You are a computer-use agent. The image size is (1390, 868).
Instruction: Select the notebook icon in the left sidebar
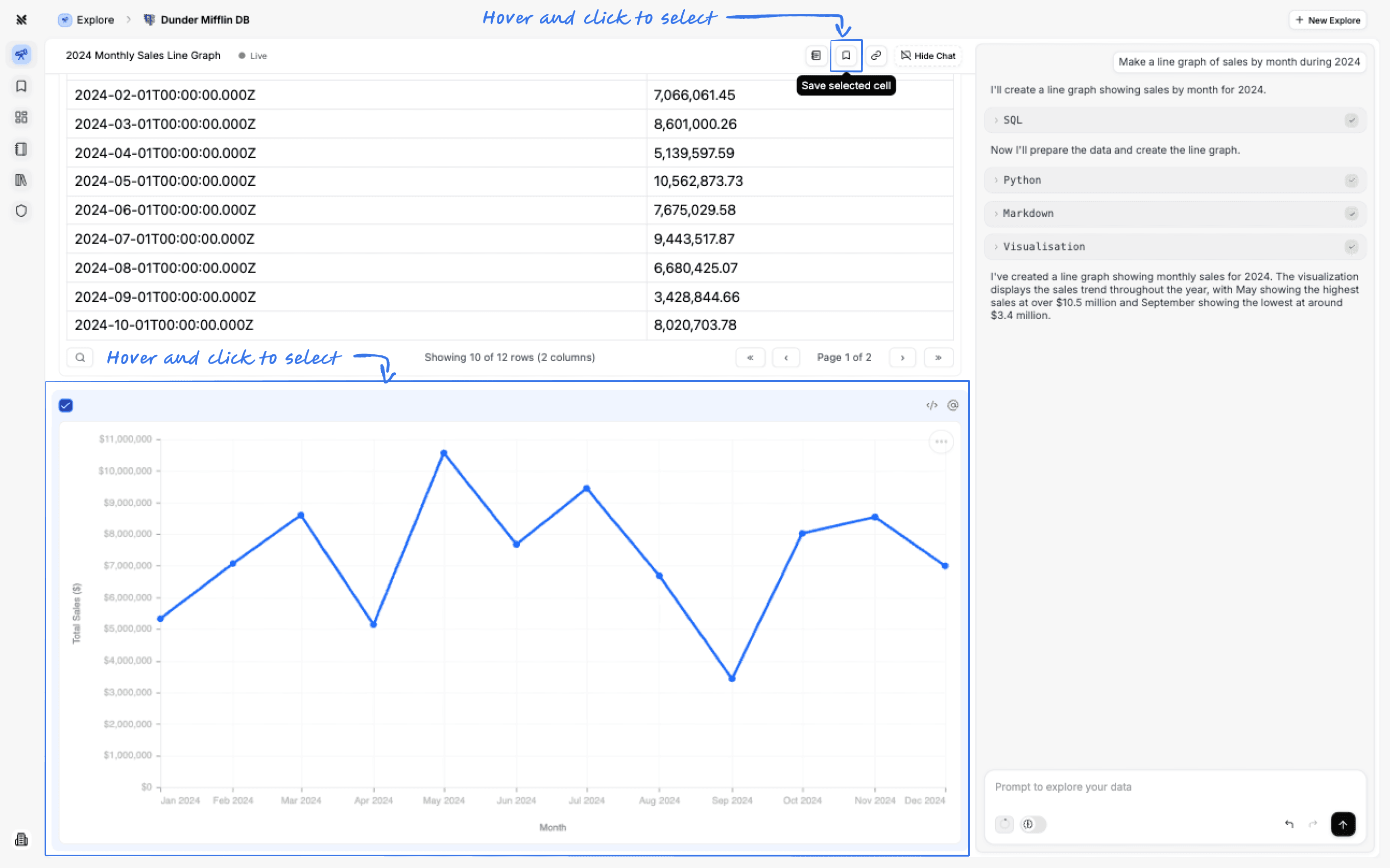click(21, 149)
